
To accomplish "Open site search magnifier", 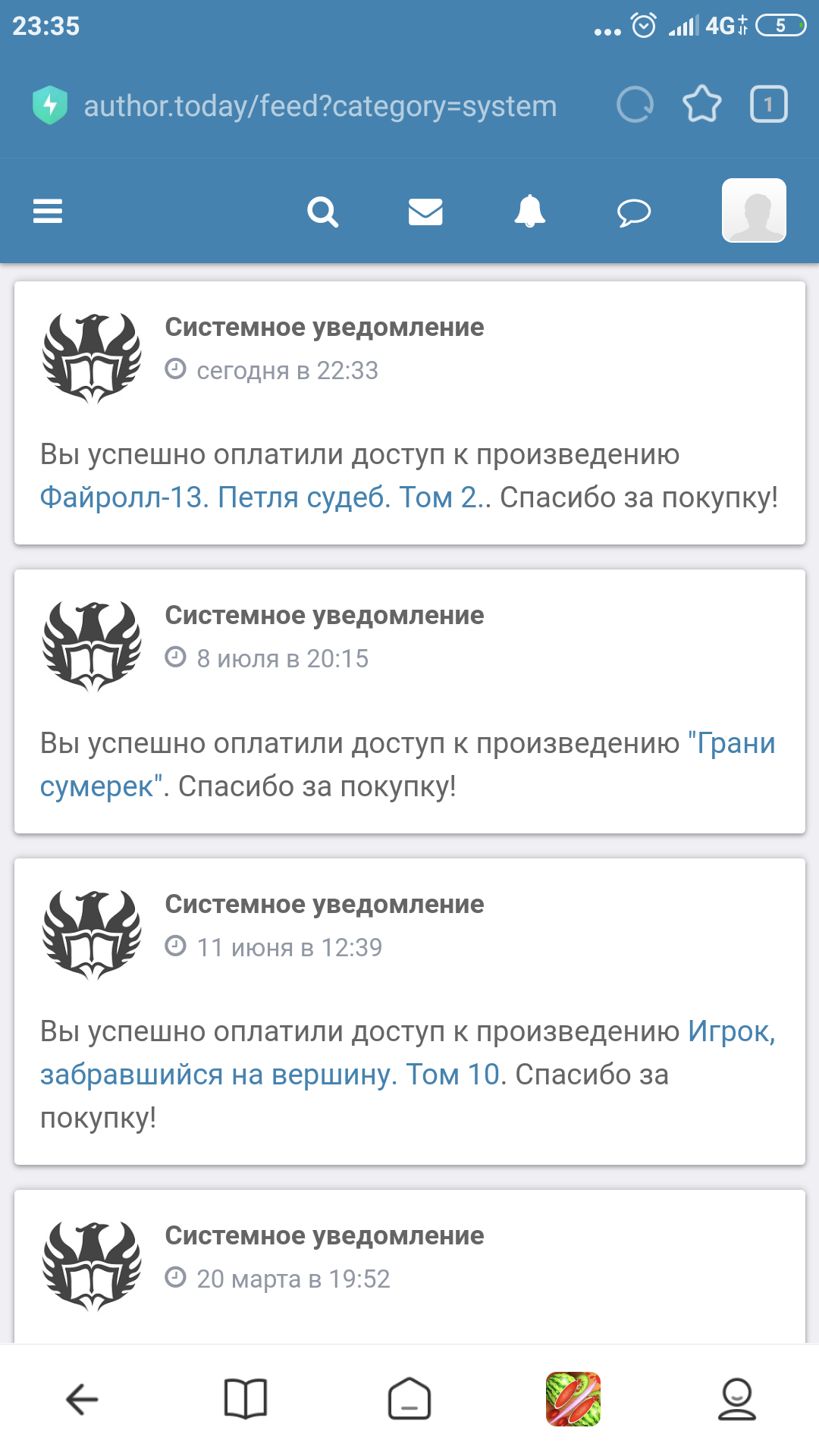I will (322, 212).
